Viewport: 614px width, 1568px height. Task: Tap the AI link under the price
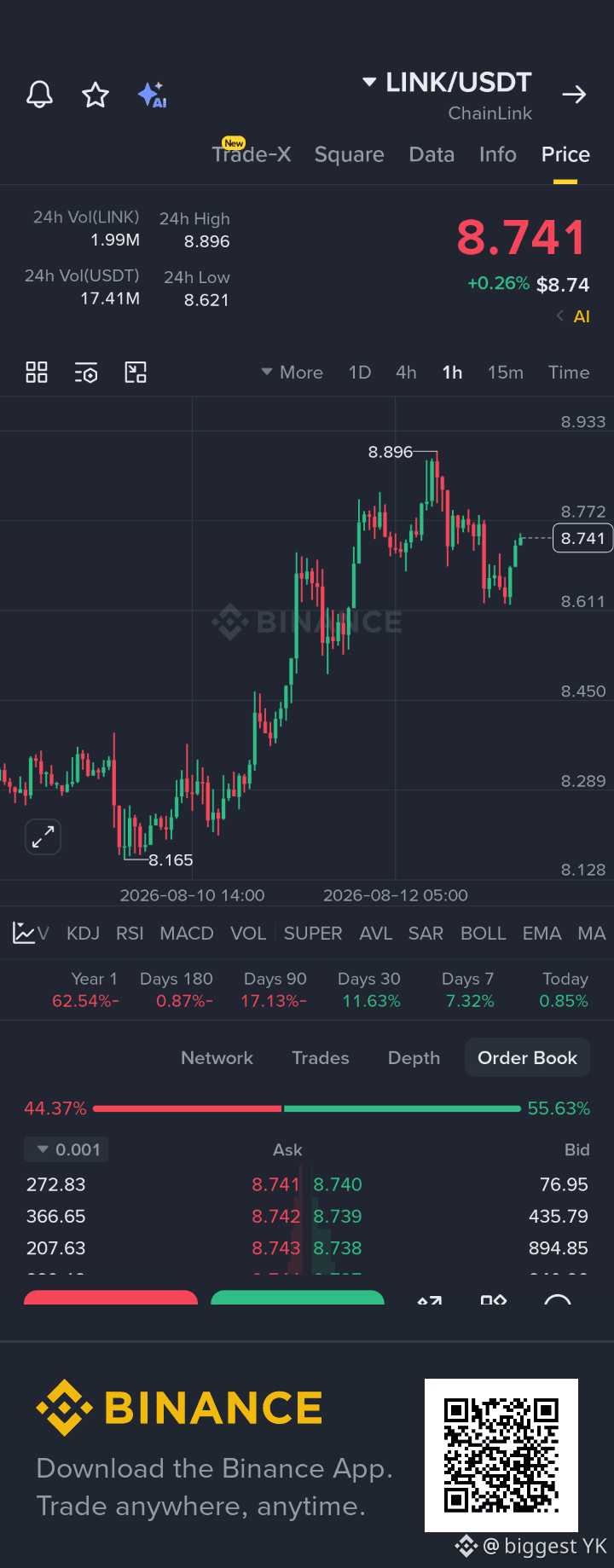[x=582, y=316]
